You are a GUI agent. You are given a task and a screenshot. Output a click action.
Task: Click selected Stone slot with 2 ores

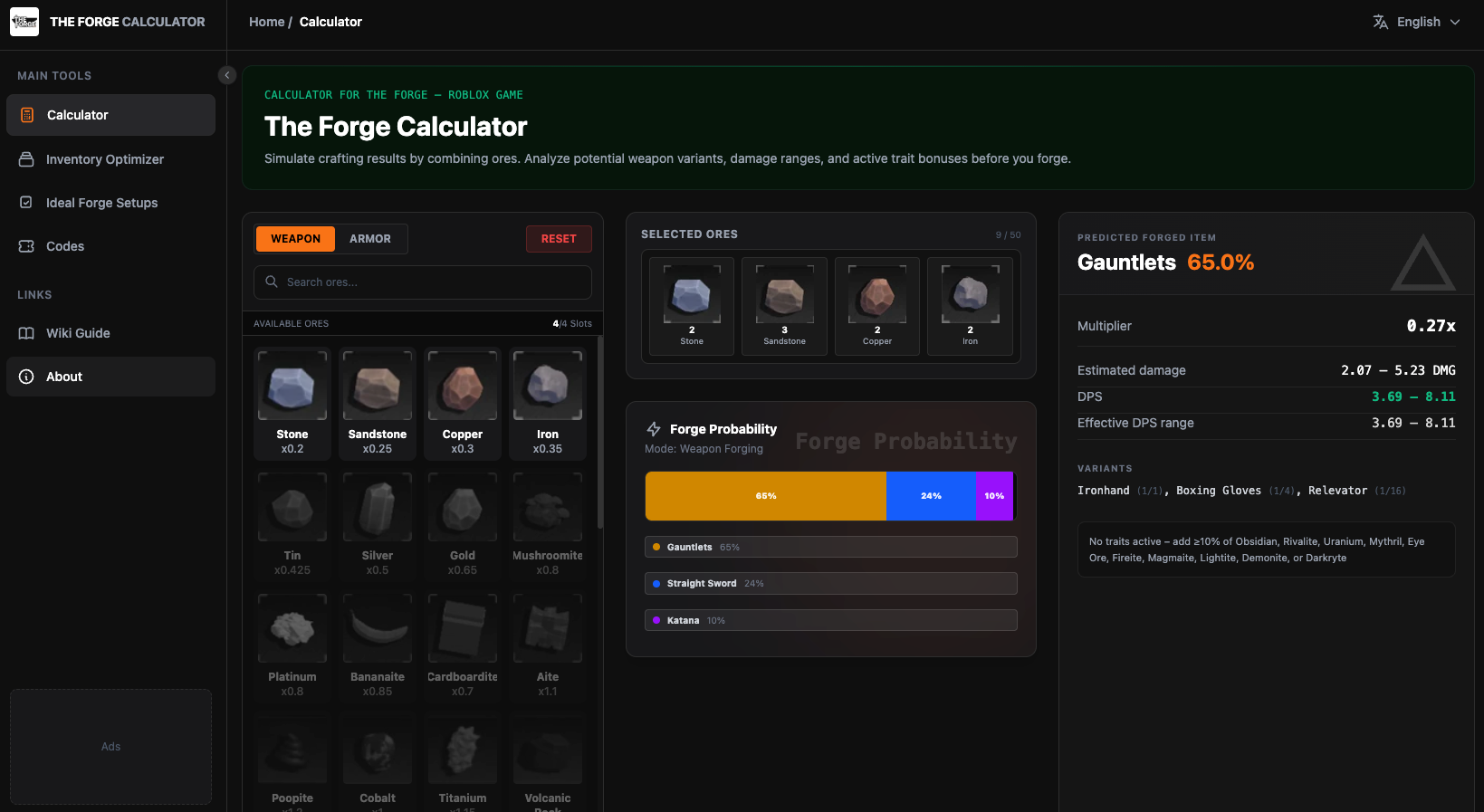pyautogui.click(x=692, y=306)
